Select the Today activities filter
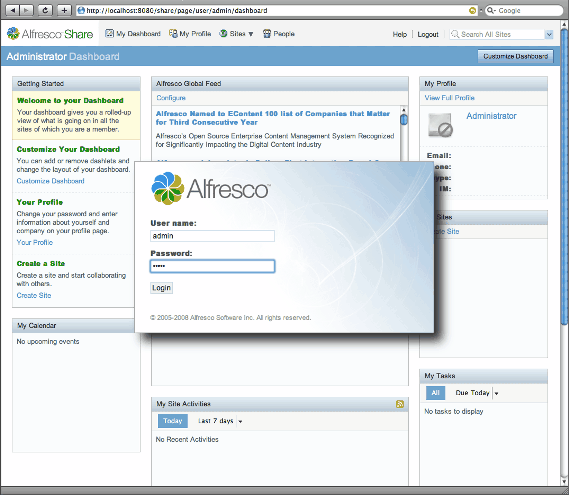This screenshot has width=569, height=495. tap(173, 421)
